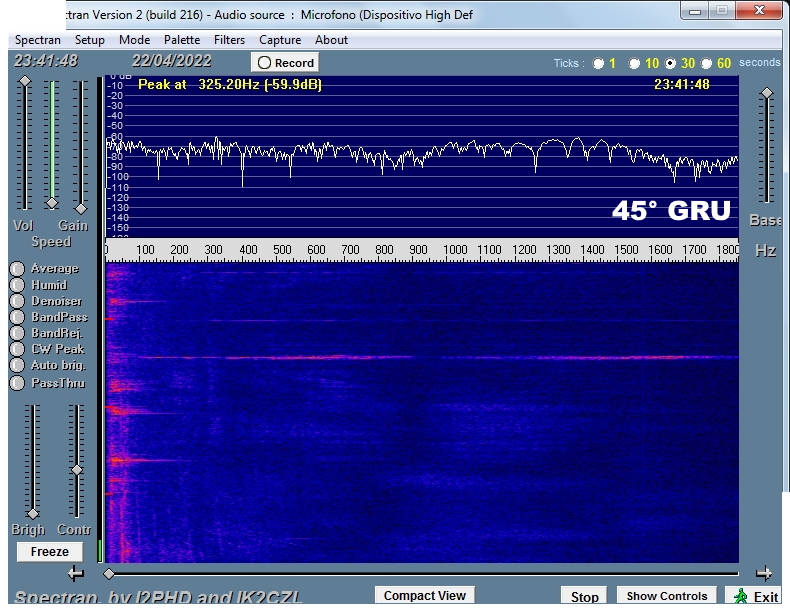Click the Brigh slider handle
The image size is (790, 612).
click(33, 514)
